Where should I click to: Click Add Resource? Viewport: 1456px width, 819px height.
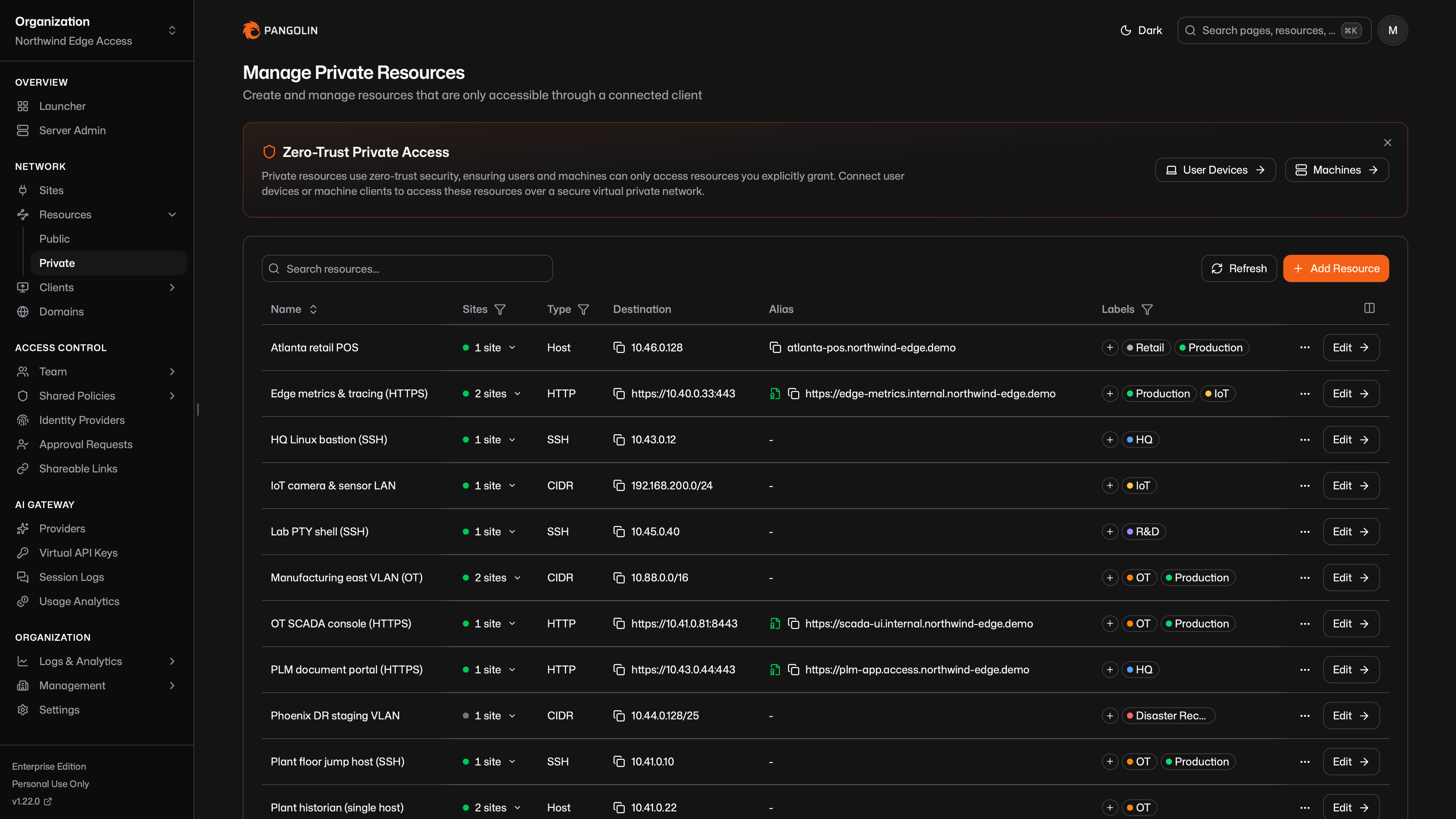(1336, 268)
